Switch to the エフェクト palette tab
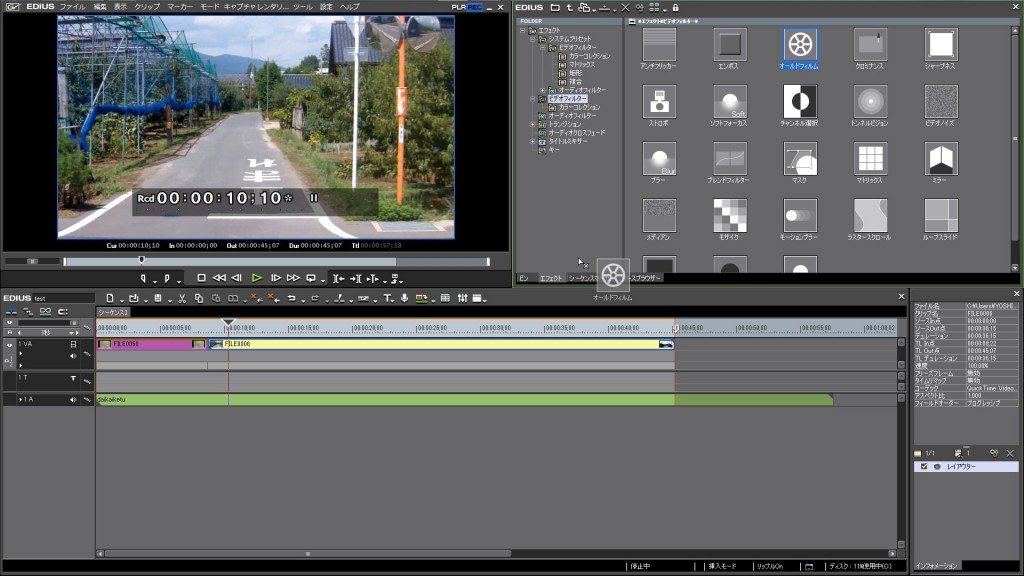1024x576 pixels. (551, 278)
